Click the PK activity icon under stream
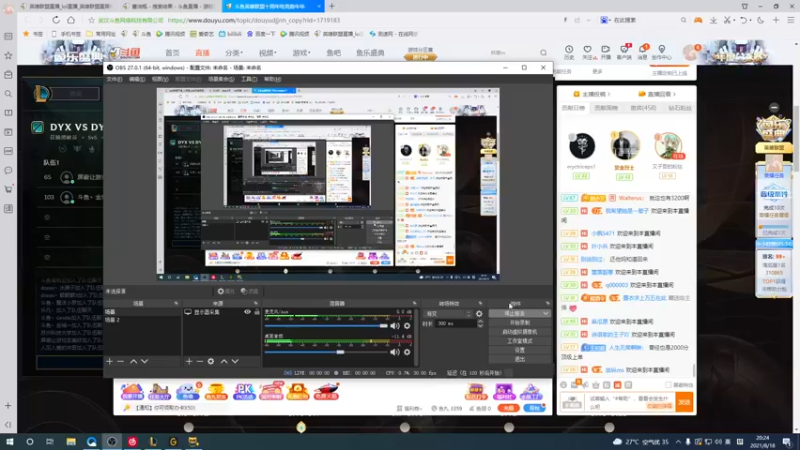This screenshot has width=800, height=450. (243, 392)
